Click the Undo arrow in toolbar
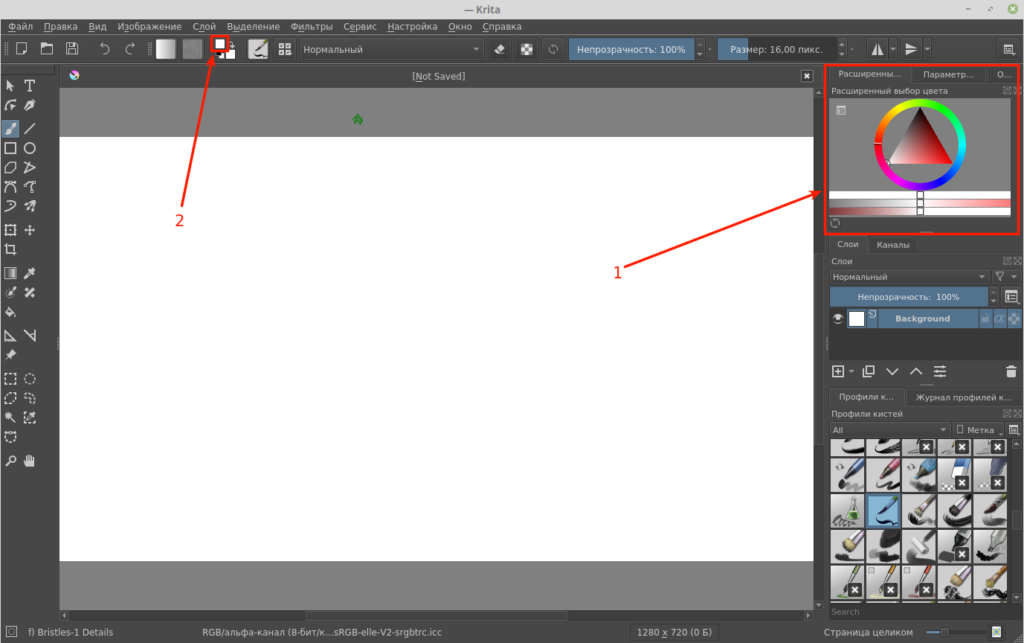This screenshot has height=643, width=1024. tap(104, 48)
